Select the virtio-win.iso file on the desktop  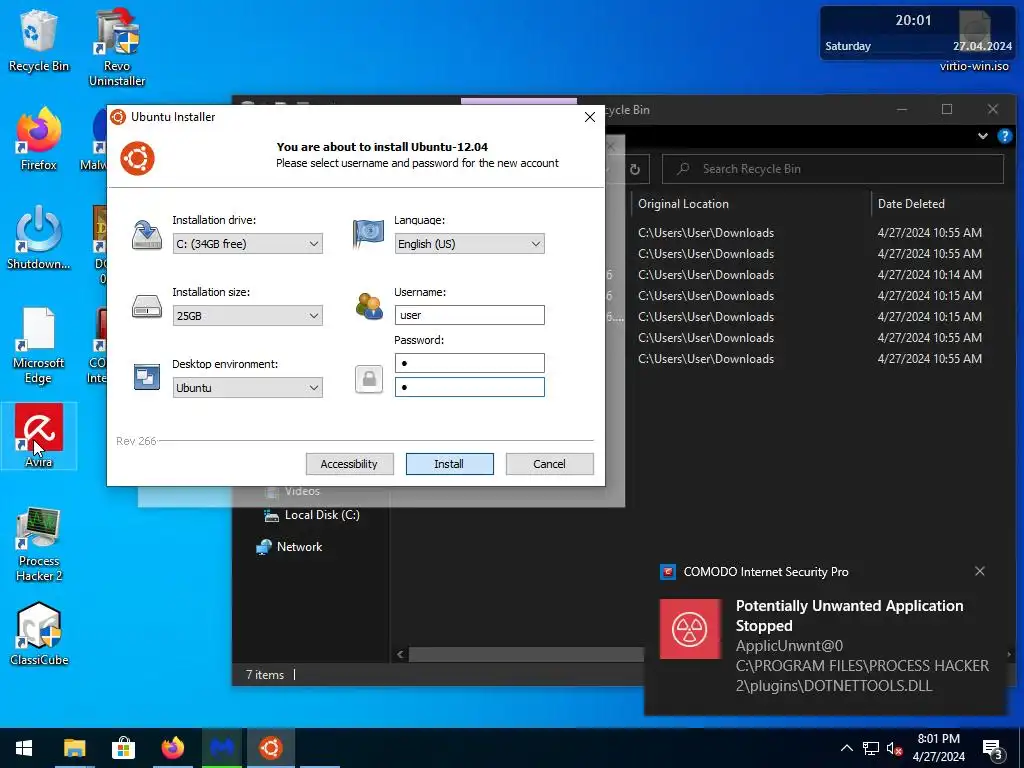click(x=974, y=40)
